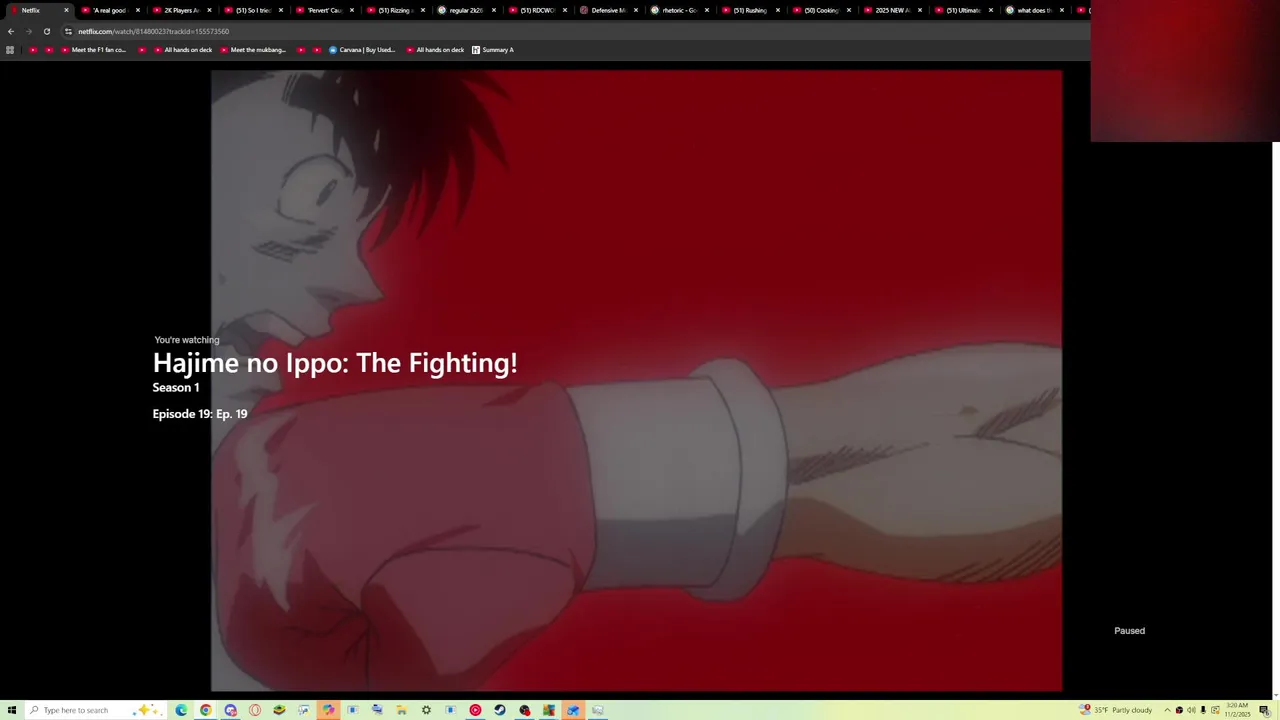Click the paused video frame to resume

point(636,380)
